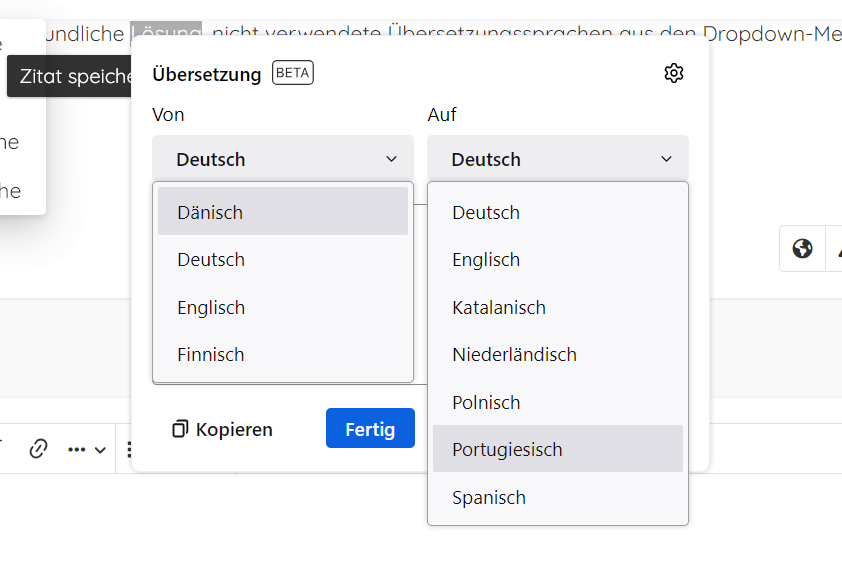The image size is (842, 588).
Task: Expand the Von language dropdown
Action: pyautogui.click(x=283, y=159)
